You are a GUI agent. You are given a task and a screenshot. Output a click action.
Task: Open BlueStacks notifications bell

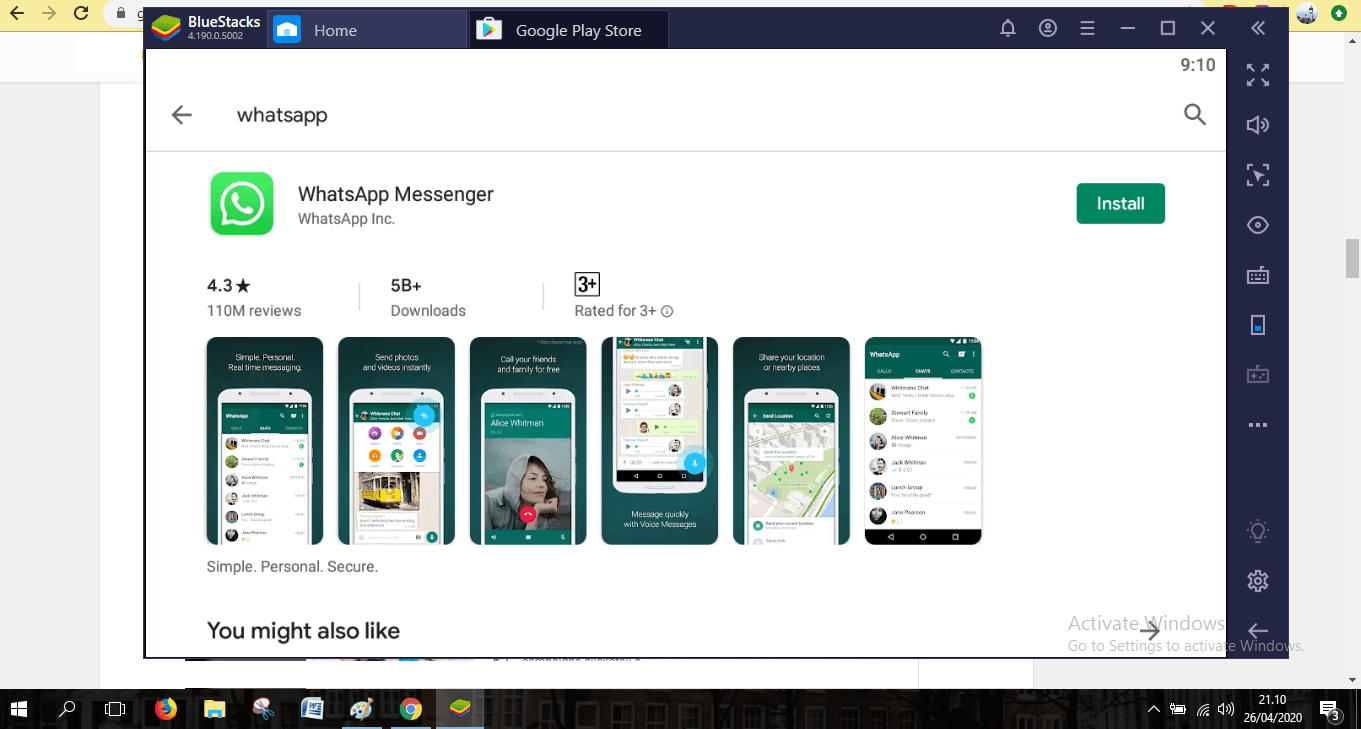pos(1008,29)
